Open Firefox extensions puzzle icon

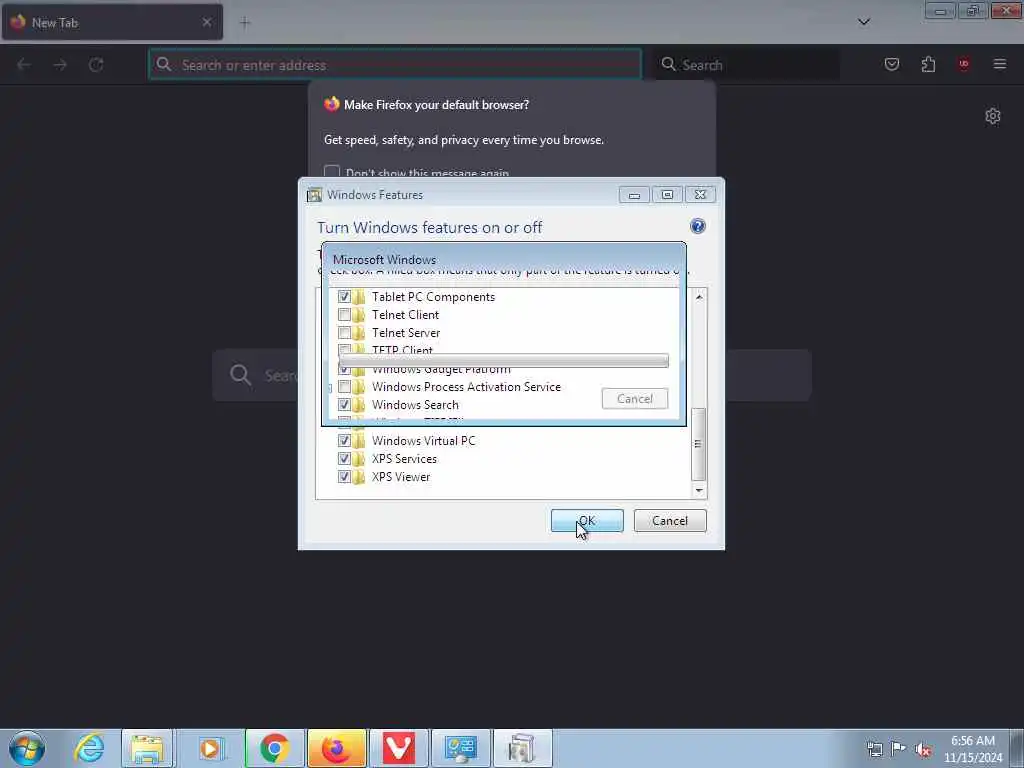point(928,64)
